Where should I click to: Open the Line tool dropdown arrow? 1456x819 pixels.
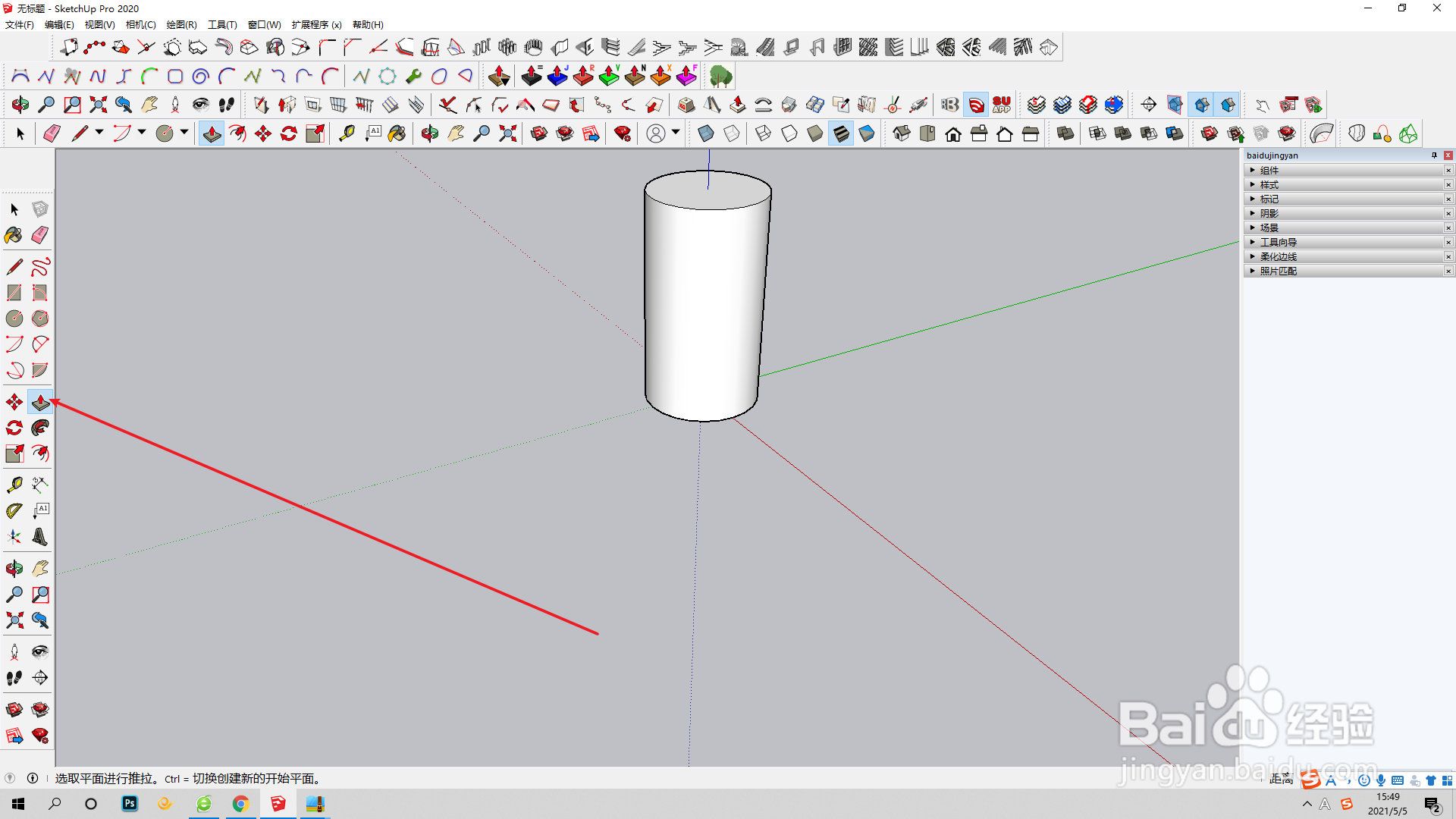pyautogui.click(x=99, y=133)
